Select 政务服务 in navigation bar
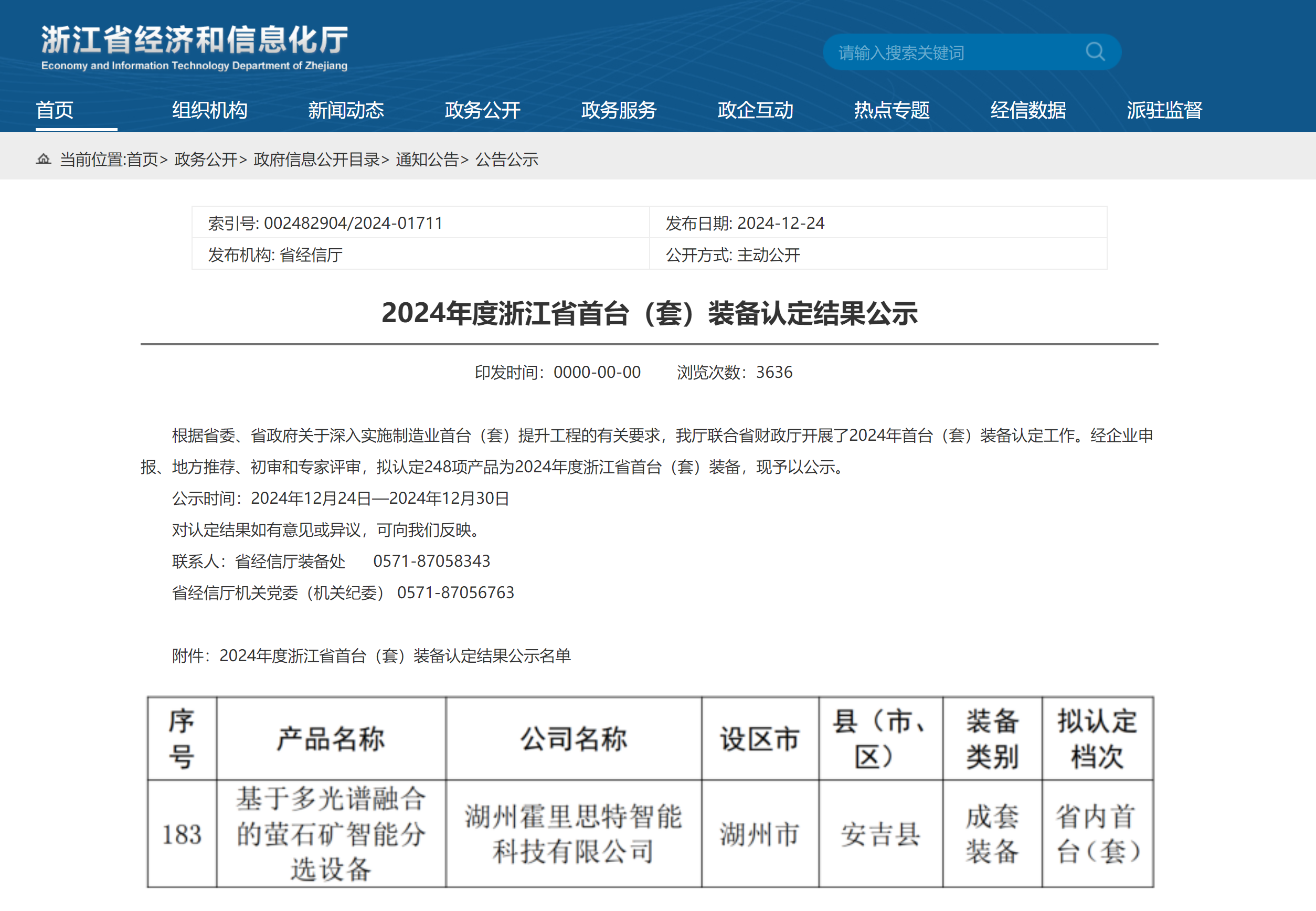Image resolution: width=1316 pixels, height=911 pixels. click(619, 110)
